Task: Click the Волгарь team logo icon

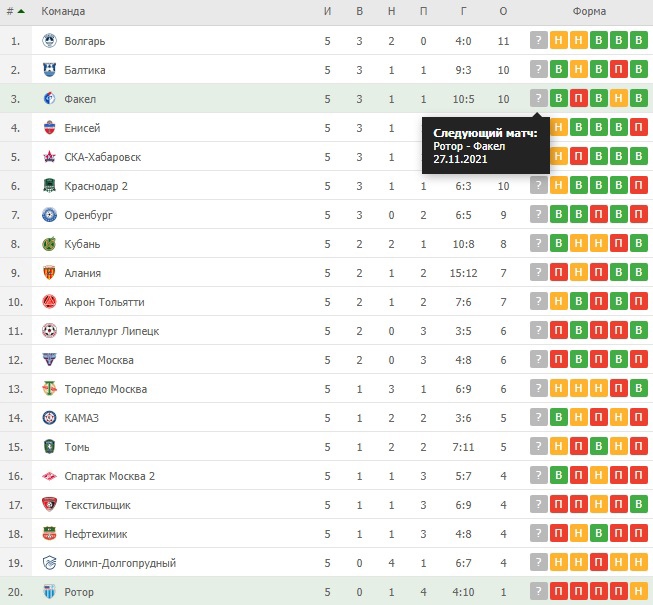Action: (50, 41)
